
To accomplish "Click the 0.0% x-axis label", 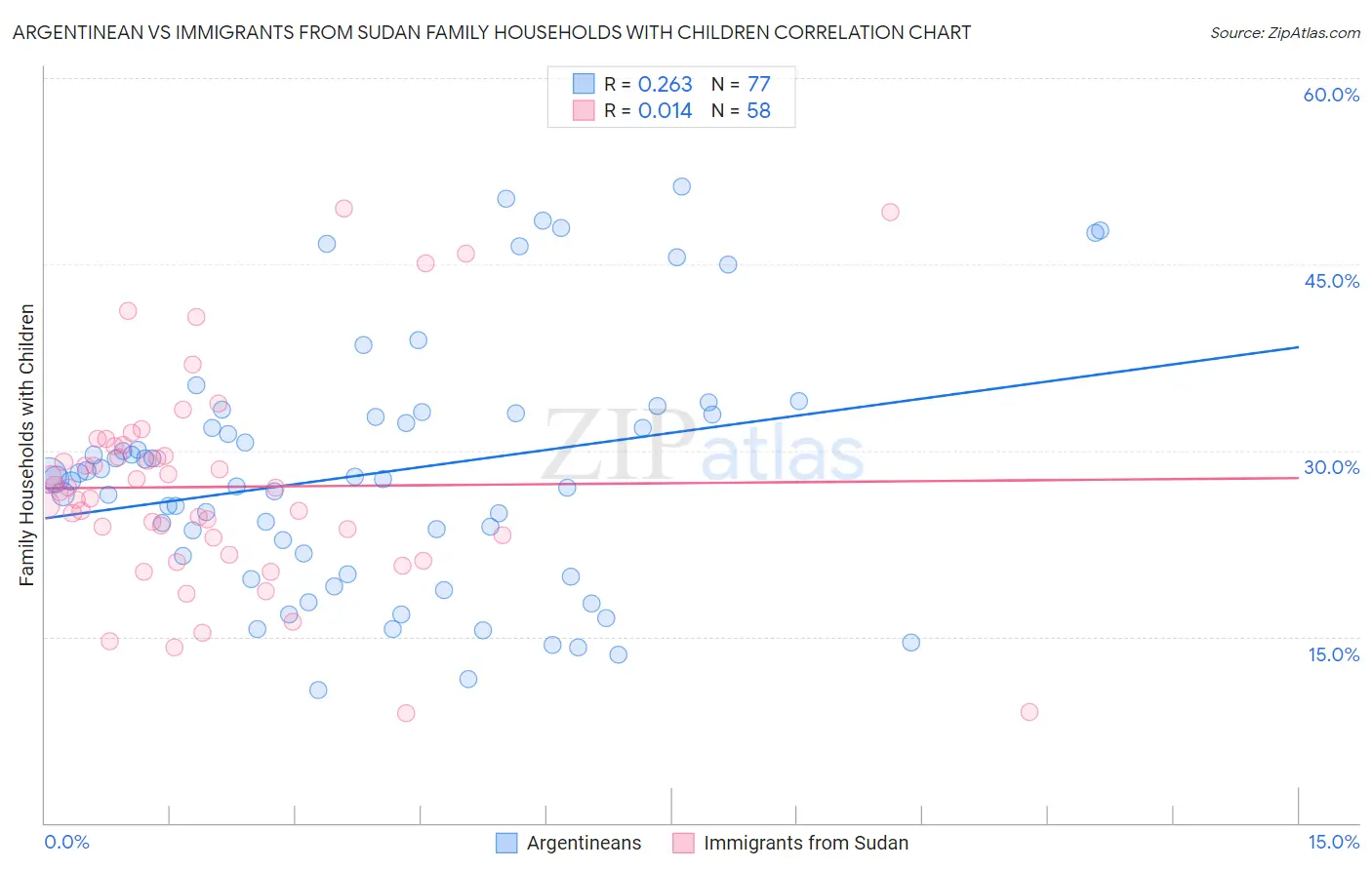I will click(x=66, y=842).
